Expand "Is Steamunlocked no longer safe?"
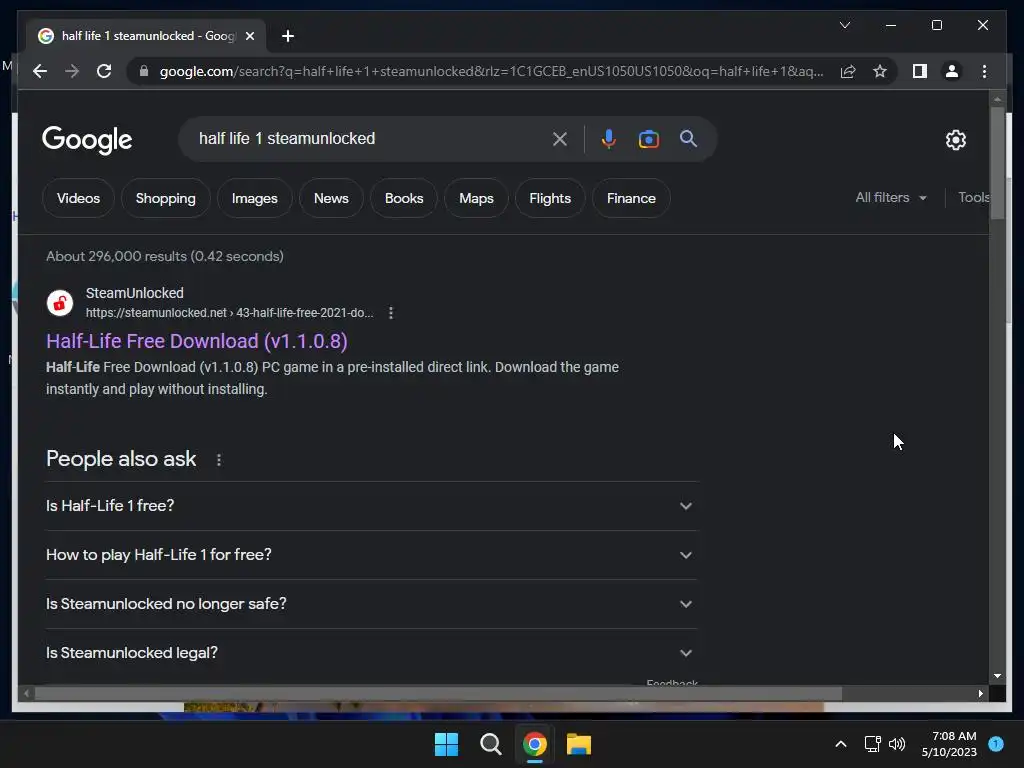The width and height of the screenshot is (1024, 768). (371, 603)
